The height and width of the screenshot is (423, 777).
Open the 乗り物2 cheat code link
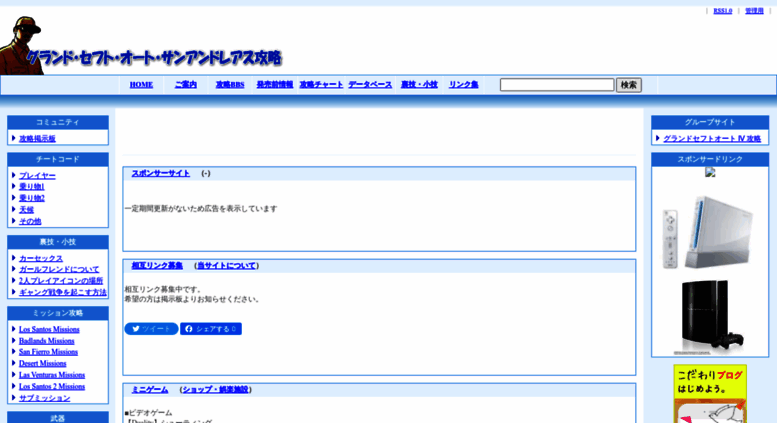tap(32, 198)
